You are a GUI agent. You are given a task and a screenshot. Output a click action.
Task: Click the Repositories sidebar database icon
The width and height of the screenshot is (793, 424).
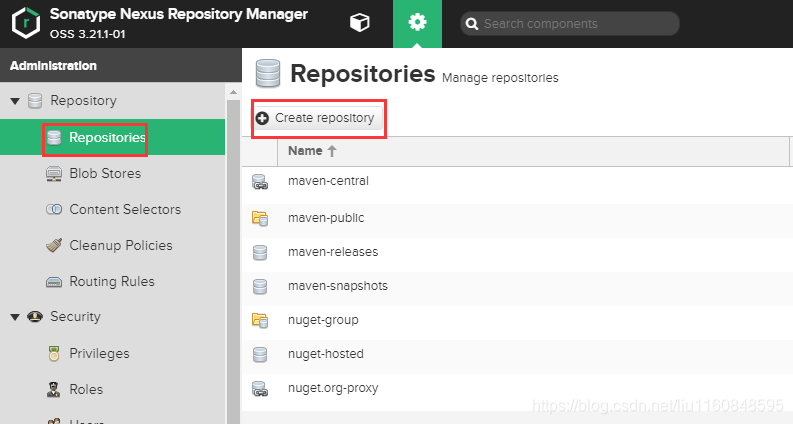tap(54, 137)
